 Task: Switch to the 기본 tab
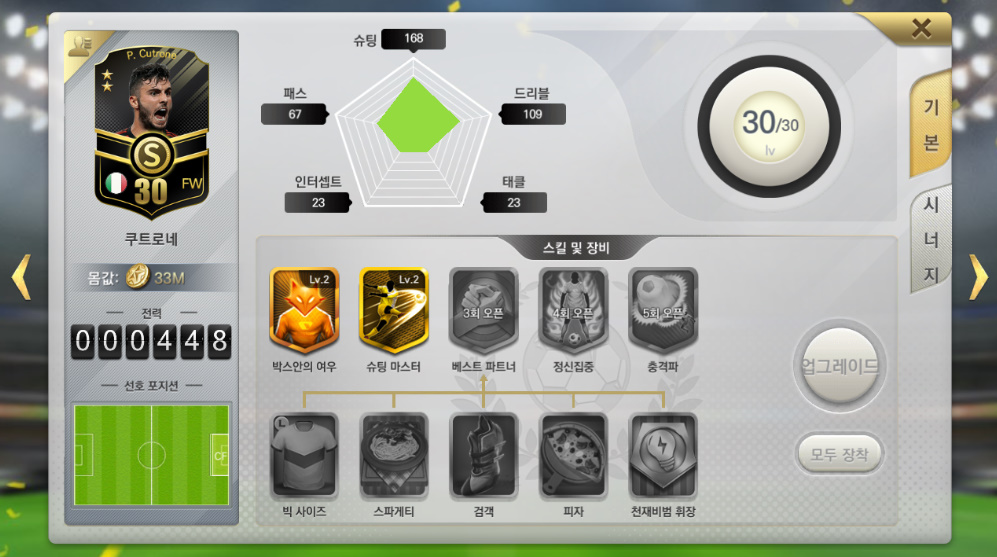pos(931,125)
